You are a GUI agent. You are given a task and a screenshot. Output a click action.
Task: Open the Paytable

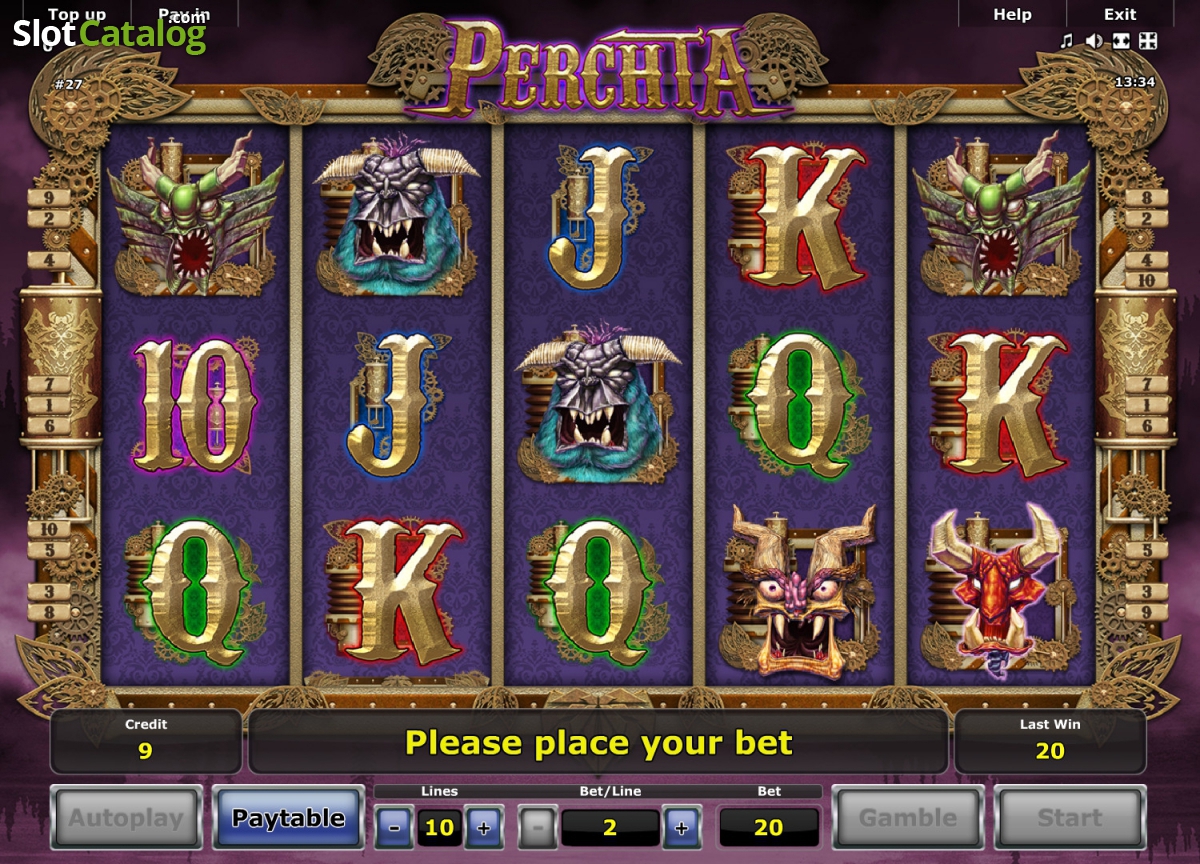pos(288,818)
